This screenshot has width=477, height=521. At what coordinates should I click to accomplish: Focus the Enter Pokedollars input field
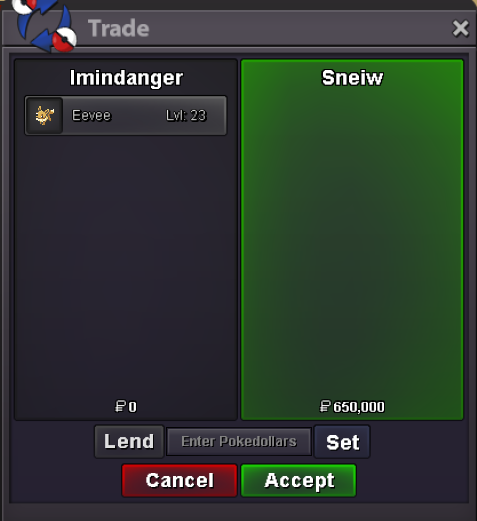coord(239,442)
